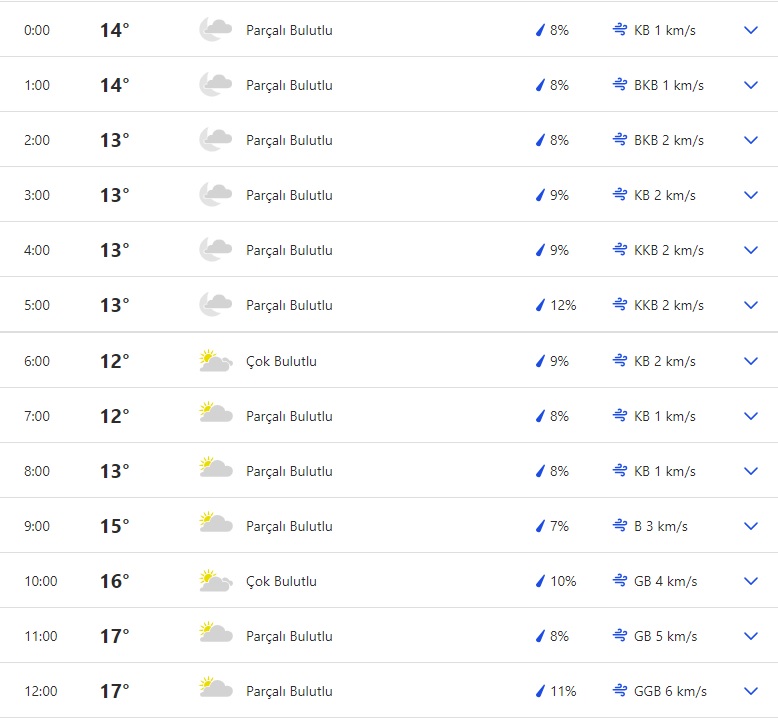Expand the 9:00 forecast details chevron

751,526
